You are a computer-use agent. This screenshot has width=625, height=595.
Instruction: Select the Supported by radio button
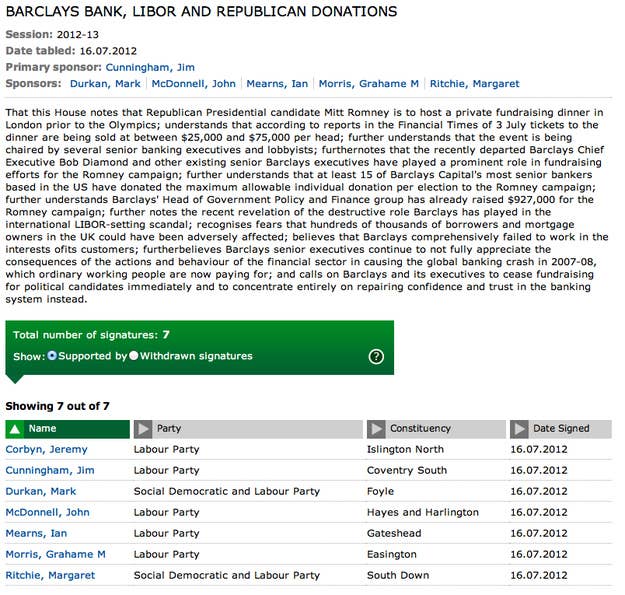point(53,356)
